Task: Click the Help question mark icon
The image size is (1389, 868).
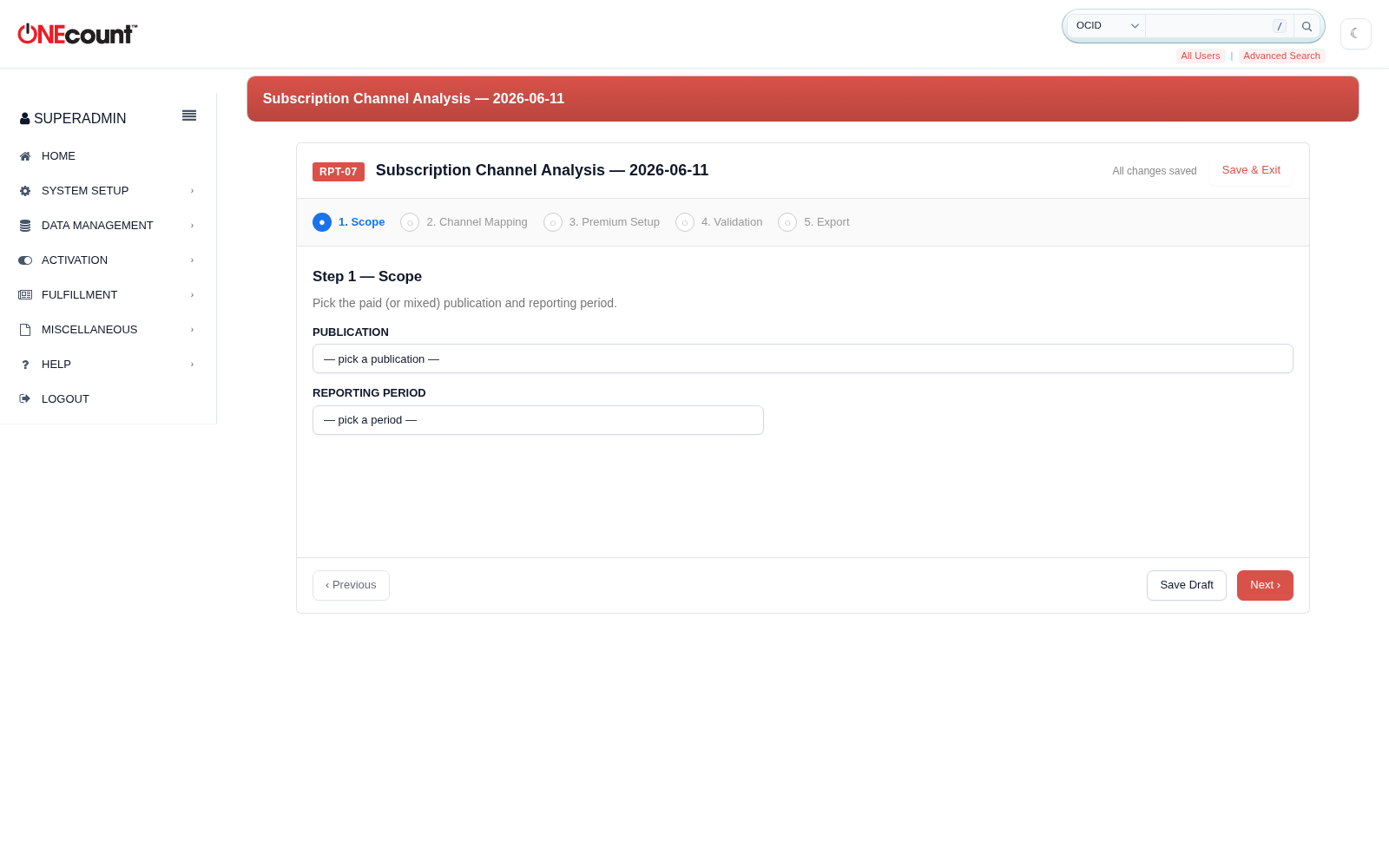Action: coord(25,365)
